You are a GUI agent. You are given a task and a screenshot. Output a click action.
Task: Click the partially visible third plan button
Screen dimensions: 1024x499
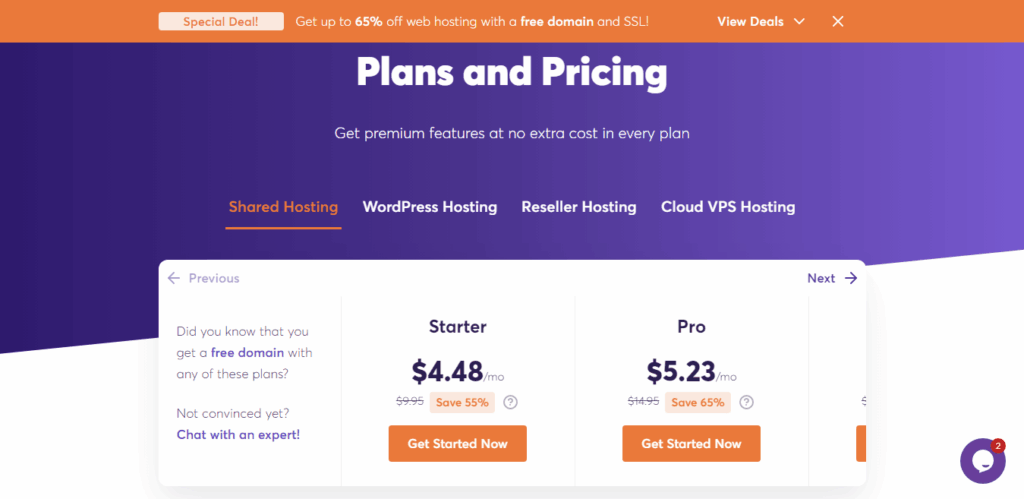[861, 443]
